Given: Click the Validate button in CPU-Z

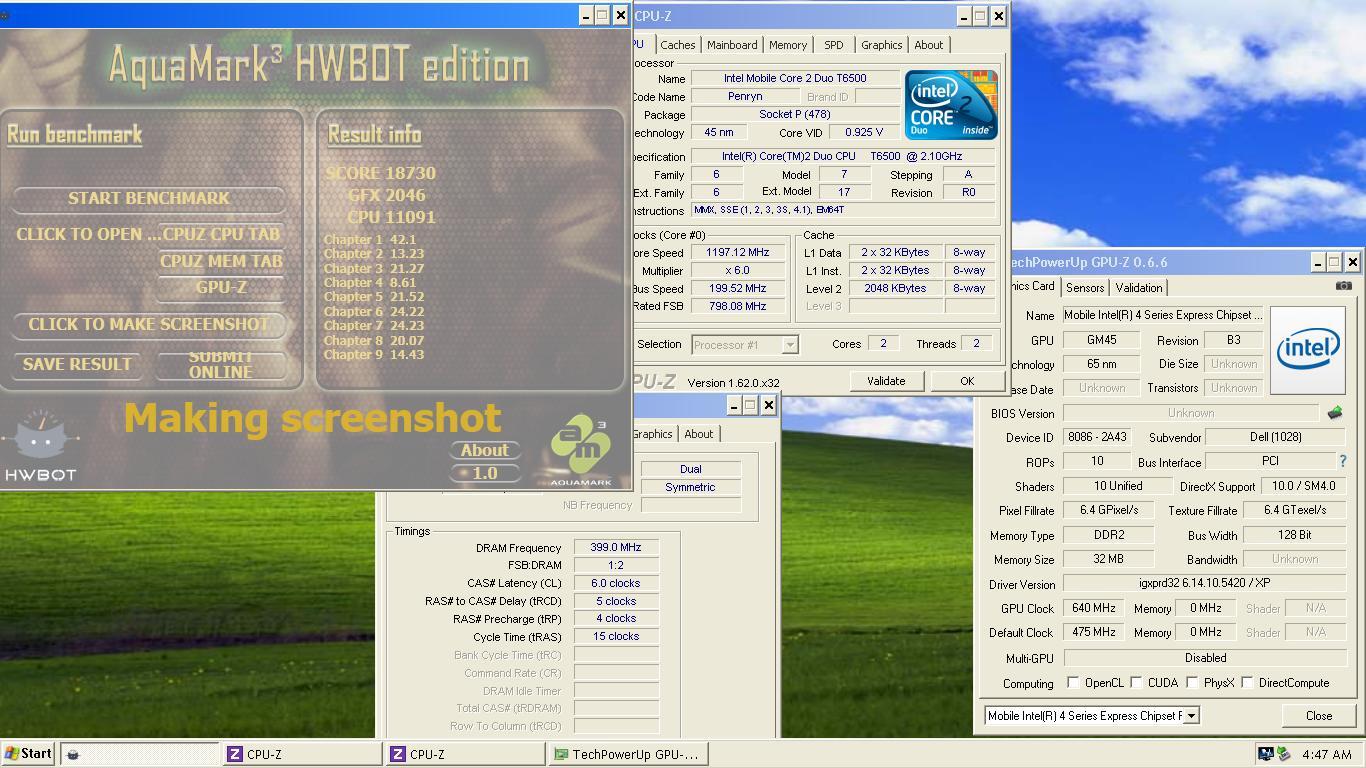Looking at the screenshot, I should tap(886, 381).
